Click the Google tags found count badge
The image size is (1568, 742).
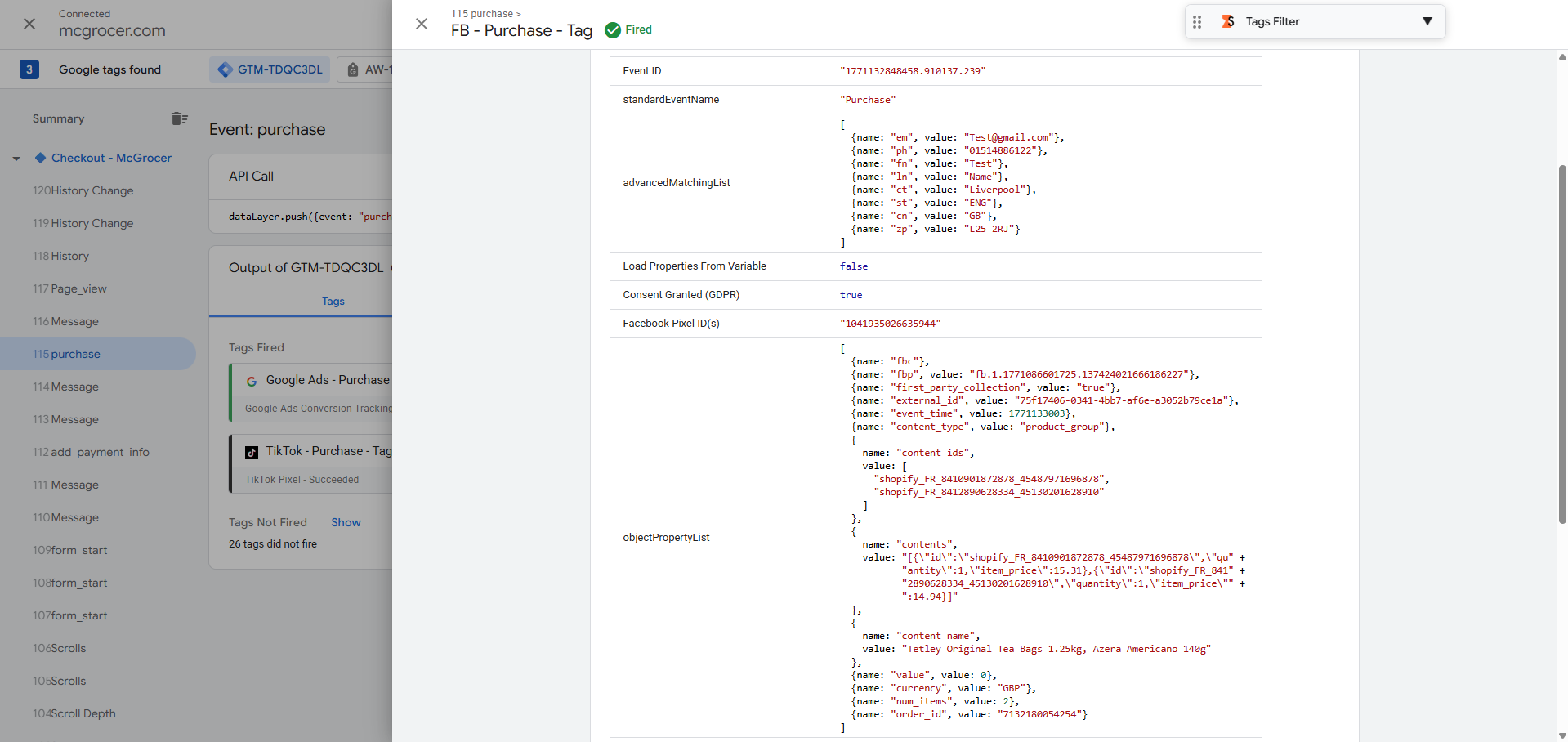pyautogui.click(x=29, y=69)
